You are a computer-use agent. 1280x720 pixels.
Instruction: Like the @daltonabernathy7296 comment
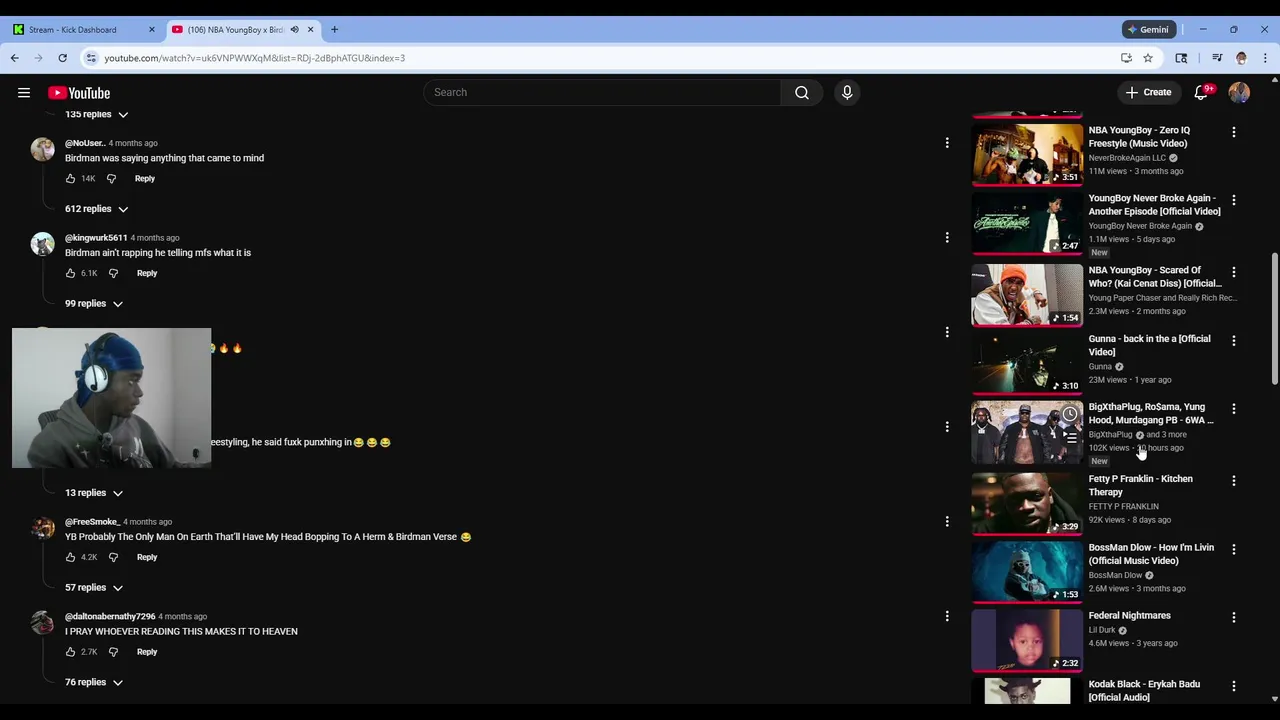70,652
